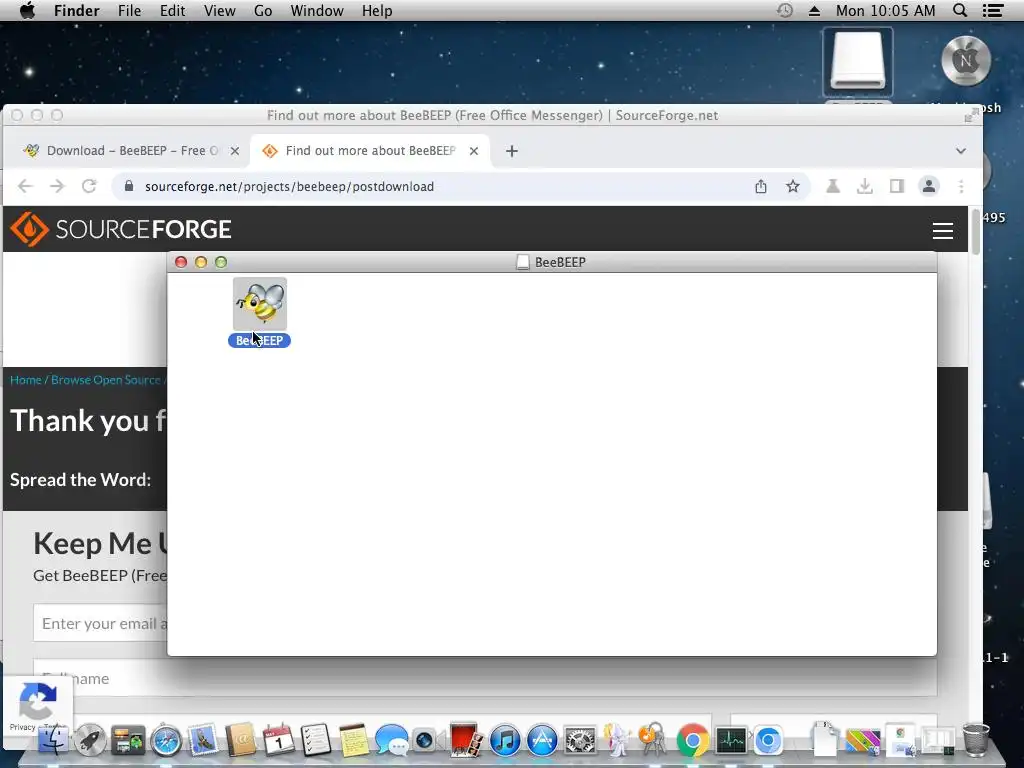Open the SourceForge hamburger menu

point(942,231)
